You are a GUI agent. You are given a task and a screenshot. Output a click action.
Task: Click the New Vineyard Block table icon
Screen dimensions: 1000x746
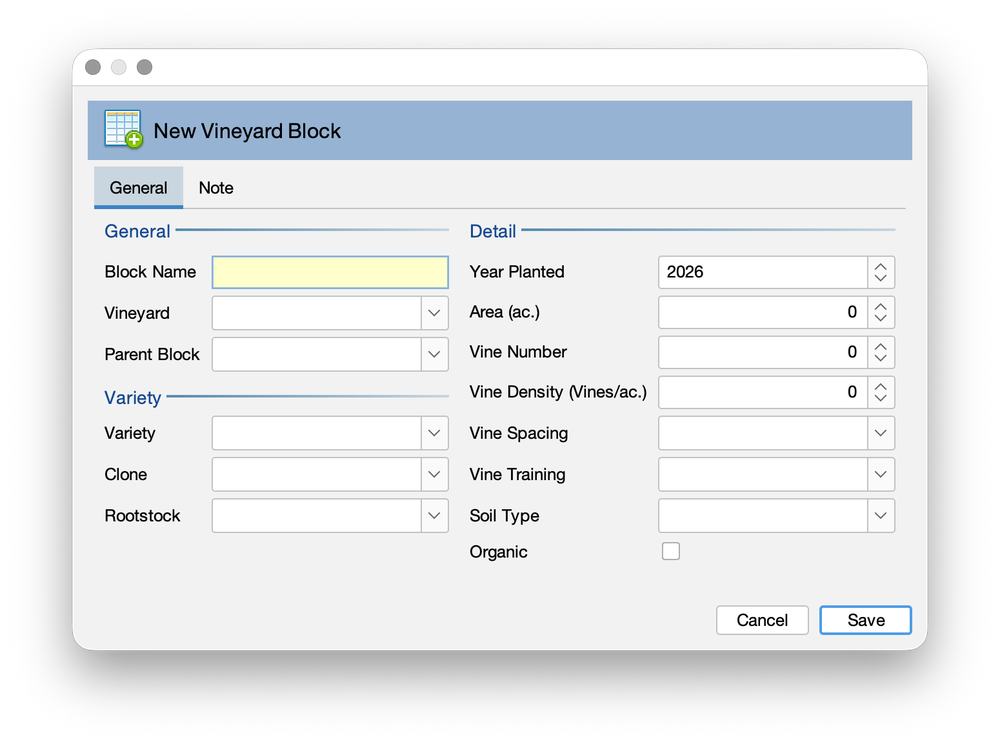coord(123,129)
